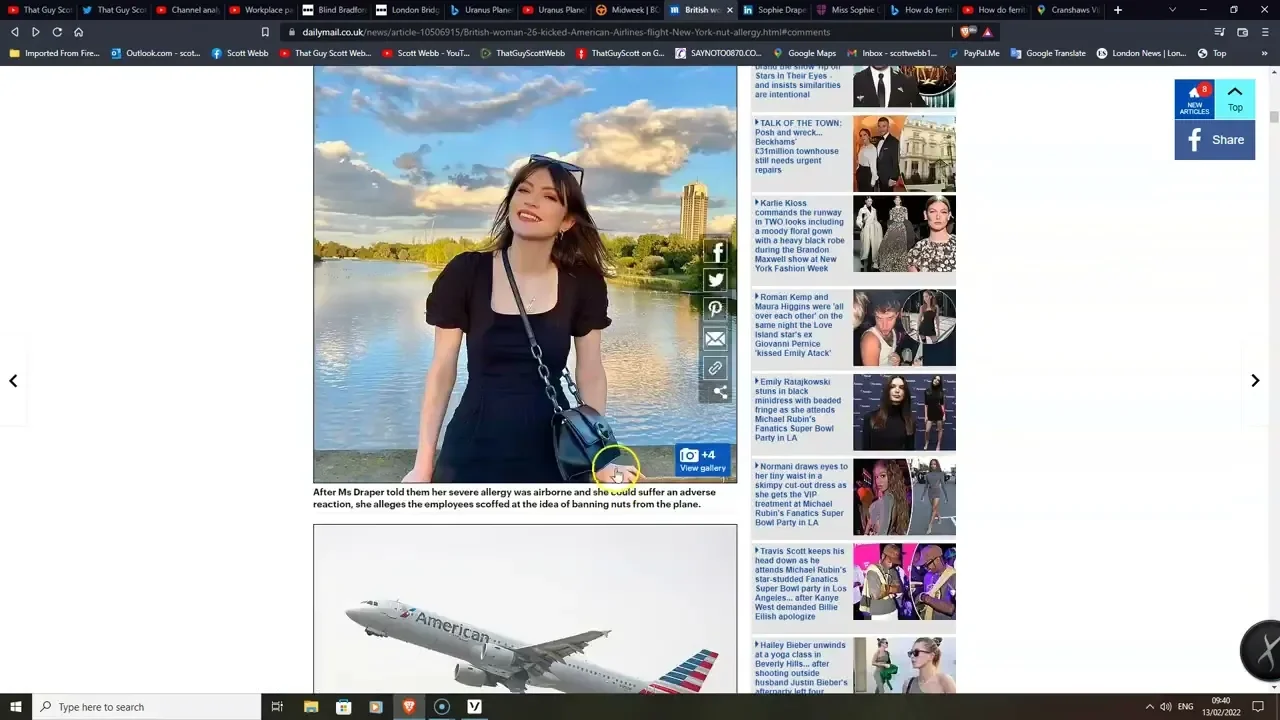
Task: Show hidden system tray icons
Action: [x=1149, y=707]
